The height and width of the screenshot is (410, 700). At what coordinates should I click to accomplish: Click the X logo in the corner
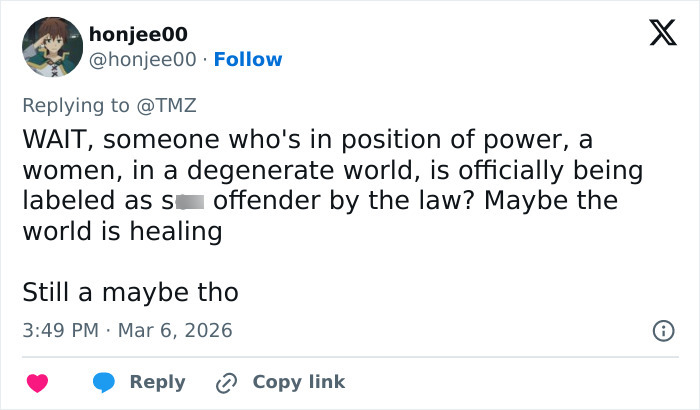656,34
